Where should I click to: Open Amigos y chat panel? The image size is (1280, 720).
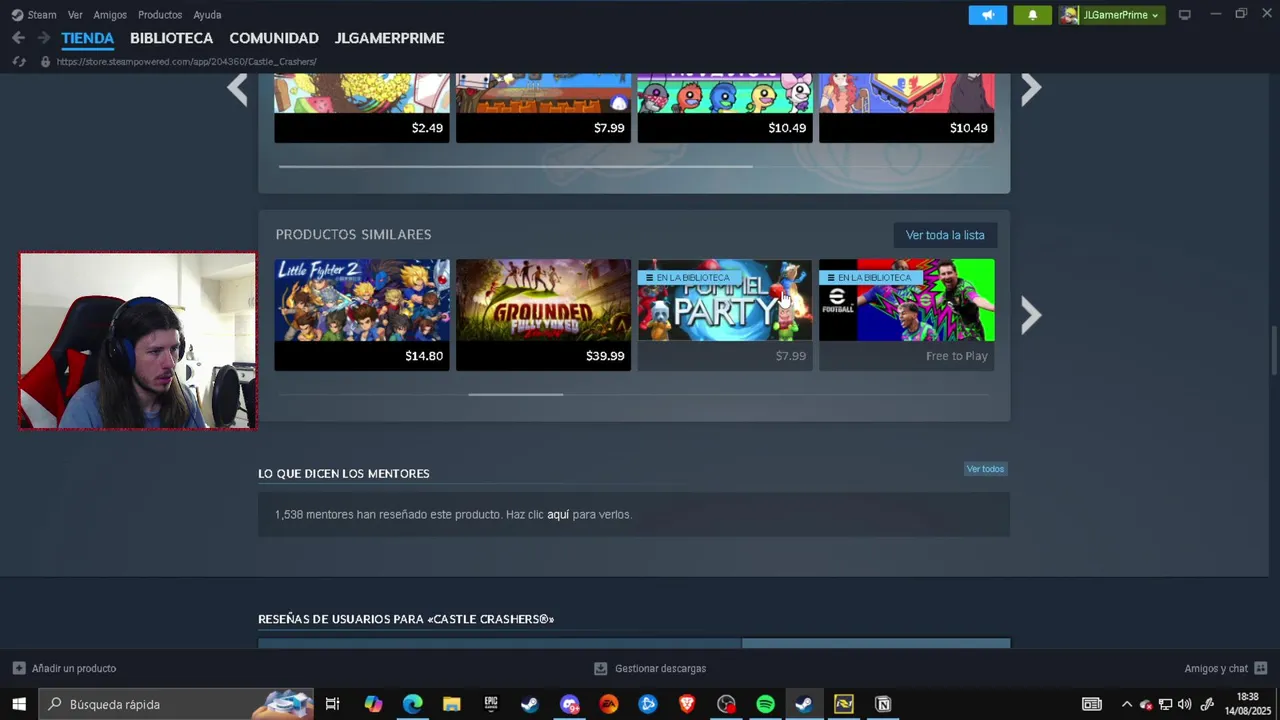[x=1226, y=668]
